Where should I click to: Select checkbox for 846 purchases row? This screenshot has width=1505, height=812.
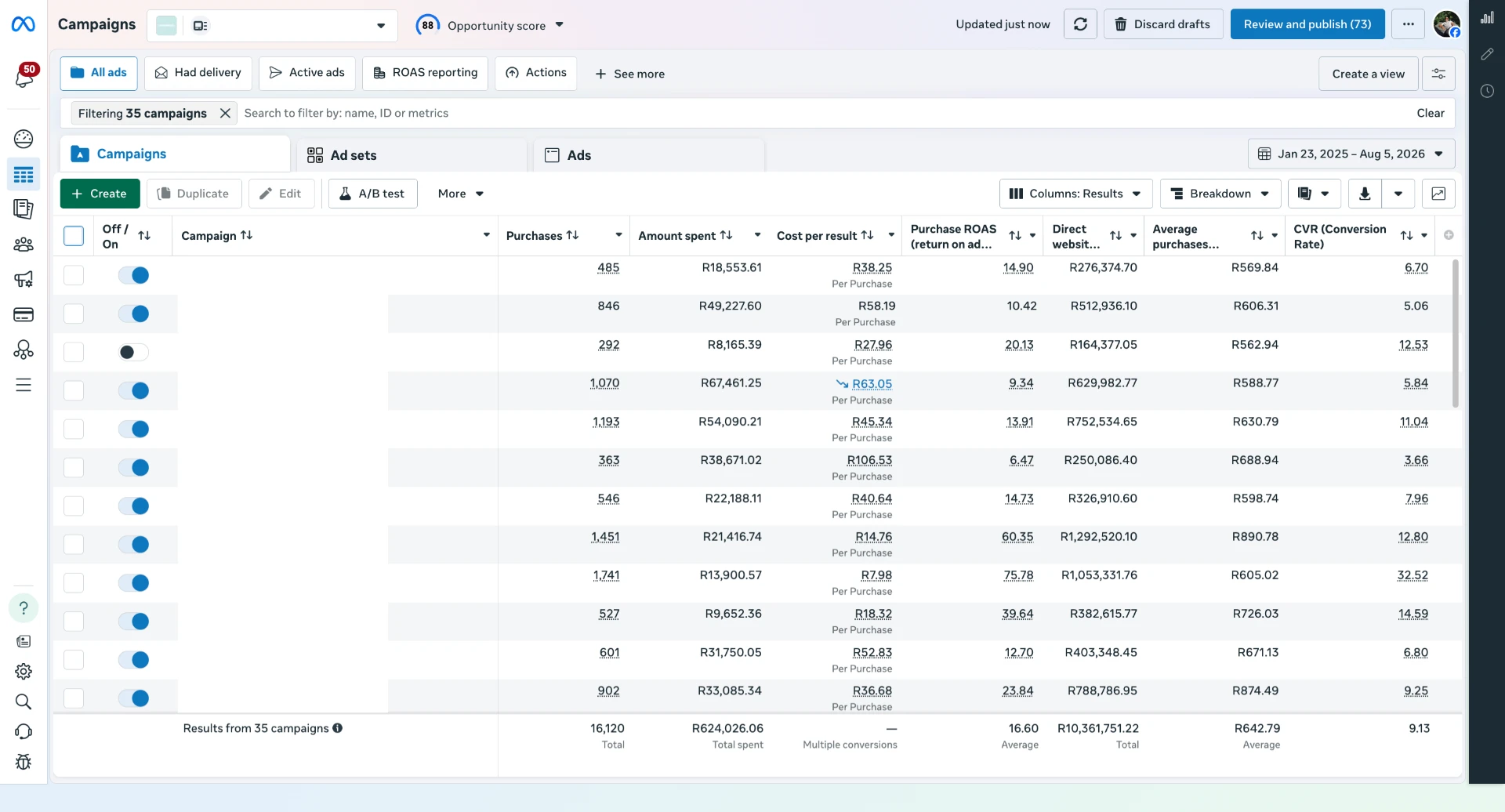click(74, 314)
